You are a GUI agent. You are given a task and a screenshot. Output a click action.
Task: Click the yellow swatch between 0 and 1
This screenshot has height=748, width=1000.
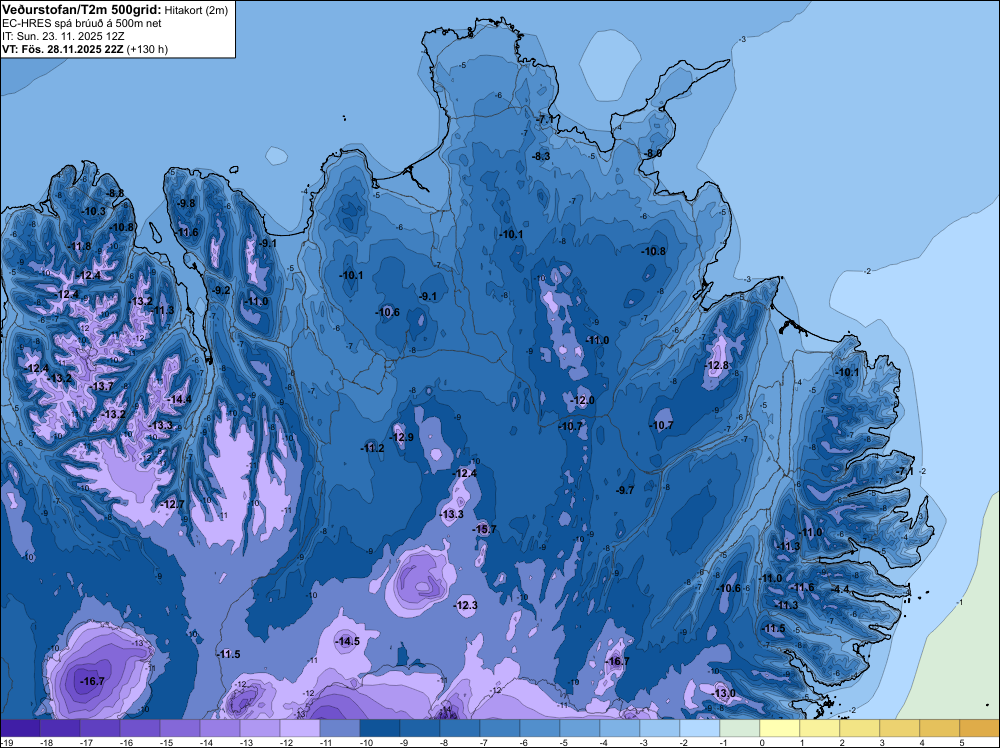click(x=780, y=728)
